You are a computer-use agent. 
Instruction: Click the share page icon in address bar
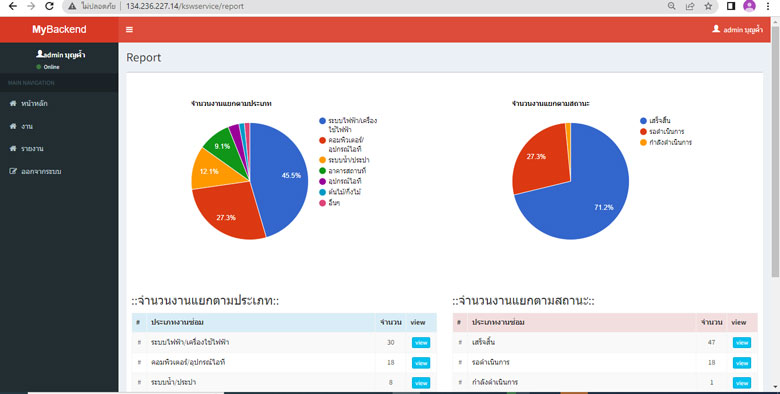tap(690, 6)
